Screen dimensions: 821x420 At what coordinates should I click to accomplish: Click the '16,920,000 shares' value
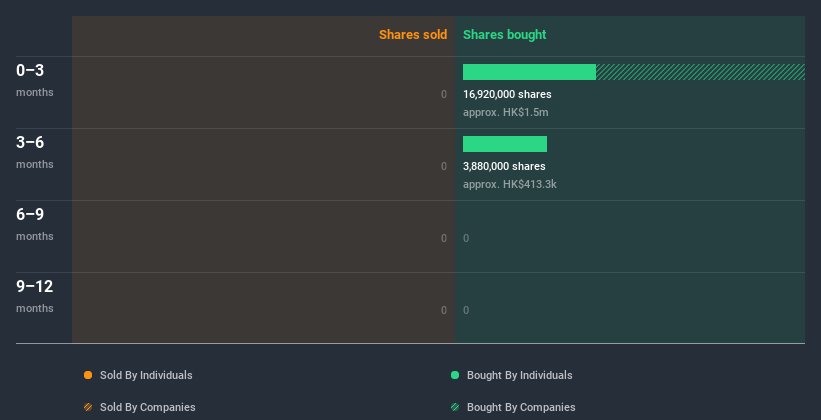[507, 94]
